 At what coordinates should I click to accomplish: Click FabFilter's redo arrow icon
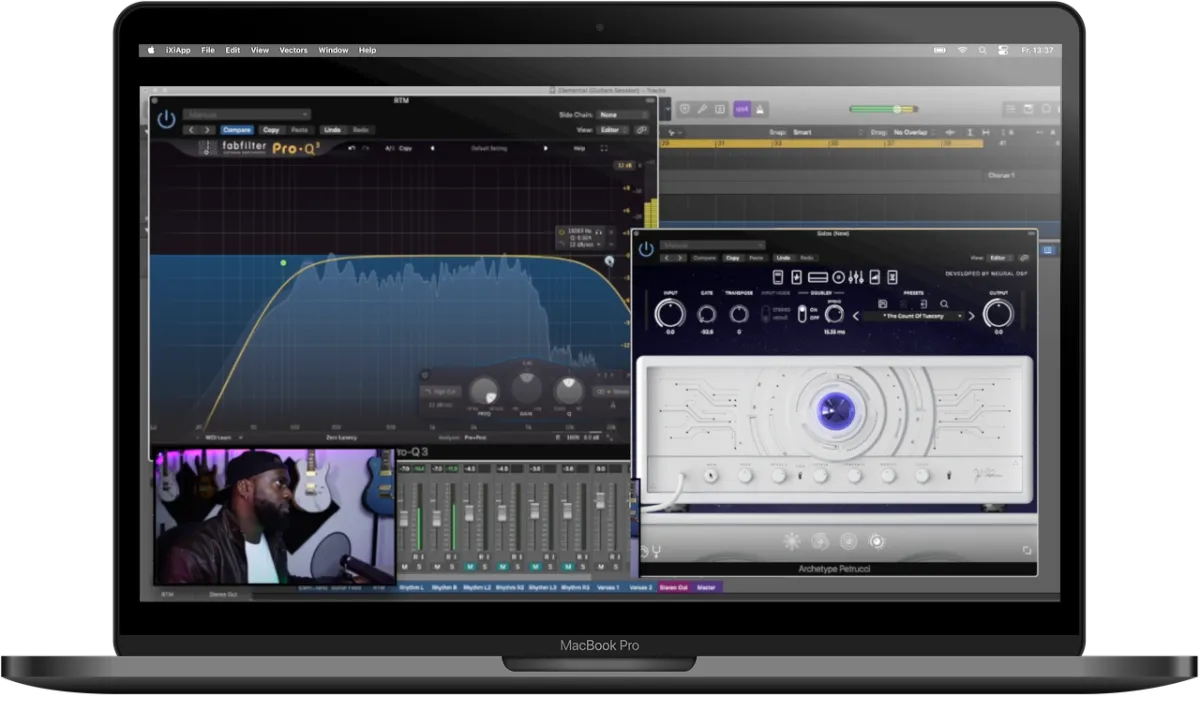[x=366, y=148]
